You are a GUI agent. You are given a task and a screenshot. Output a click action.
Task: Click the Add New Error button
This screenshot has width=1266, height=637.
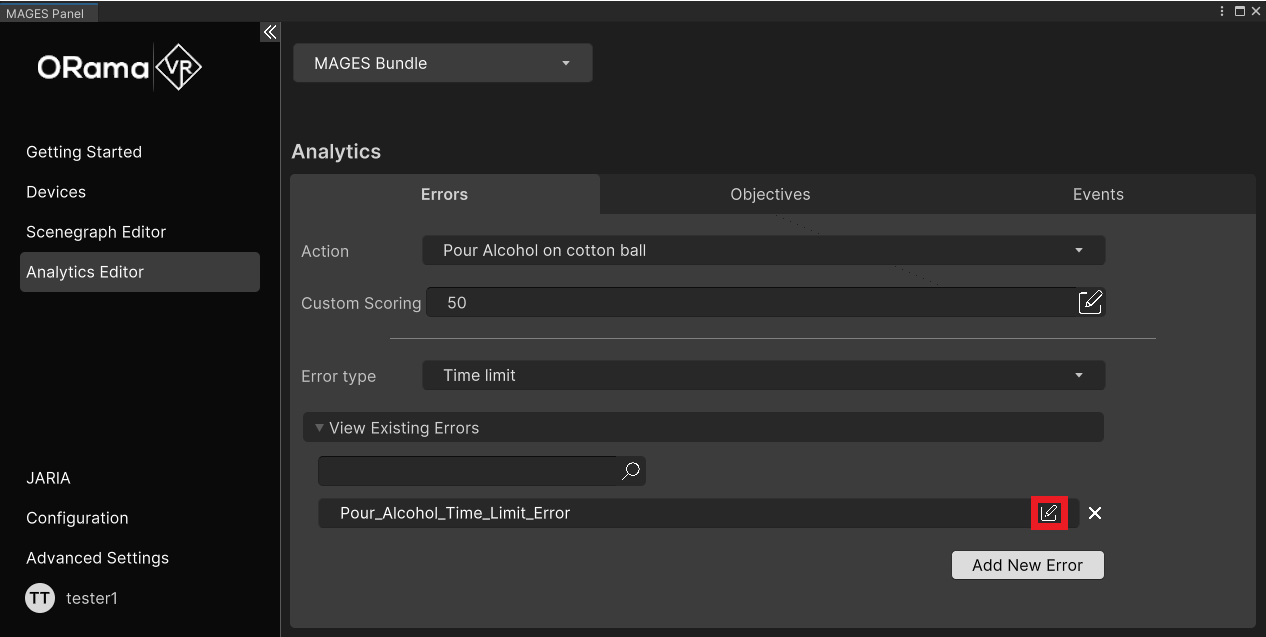click(1027, 565)
